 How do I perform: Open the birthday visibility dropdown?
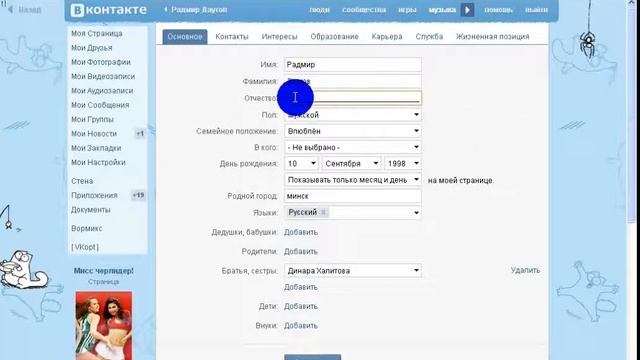click(x=353, y=180)
